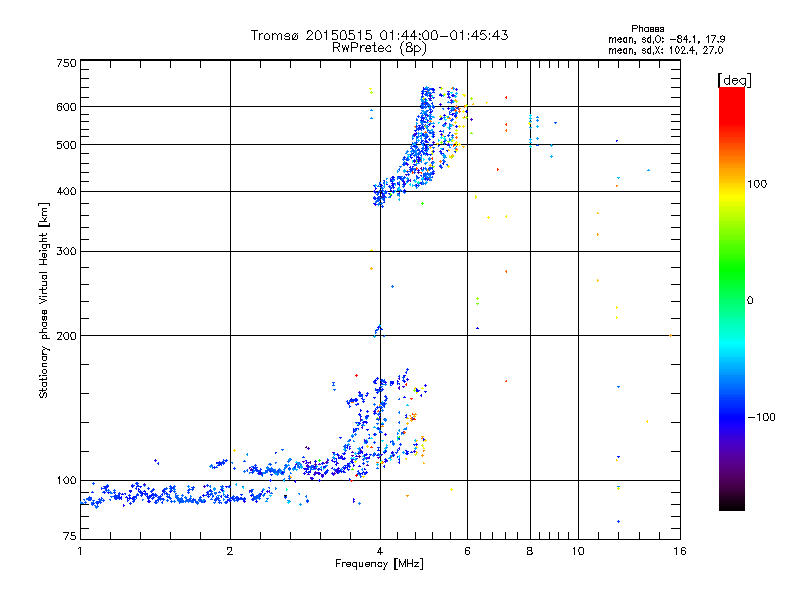
Task: Click the y-axis tick label '500'
Action: point(66,145)
